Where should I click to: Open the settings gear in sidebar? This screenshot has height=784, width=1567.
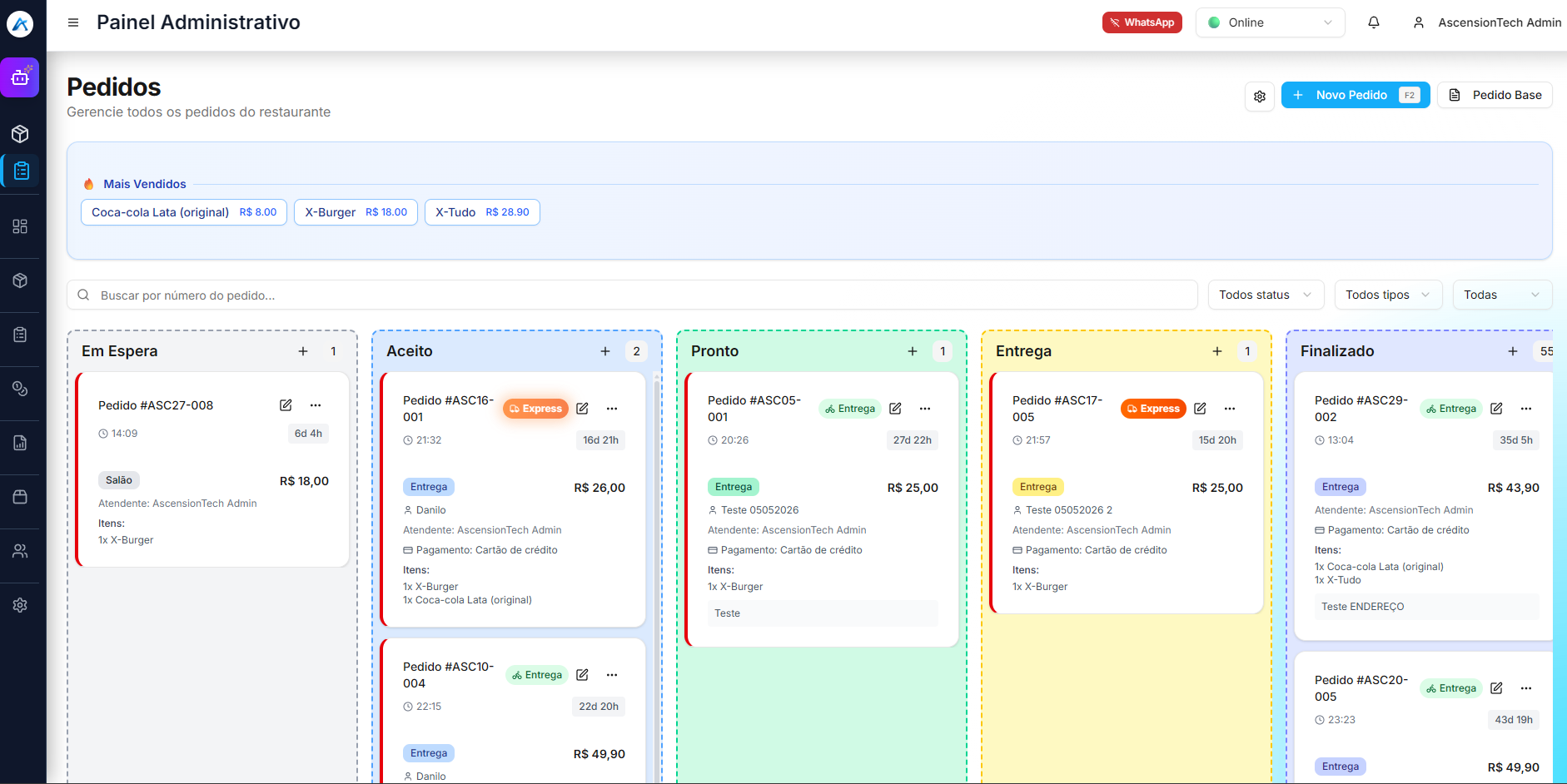[x=20, y=605]
